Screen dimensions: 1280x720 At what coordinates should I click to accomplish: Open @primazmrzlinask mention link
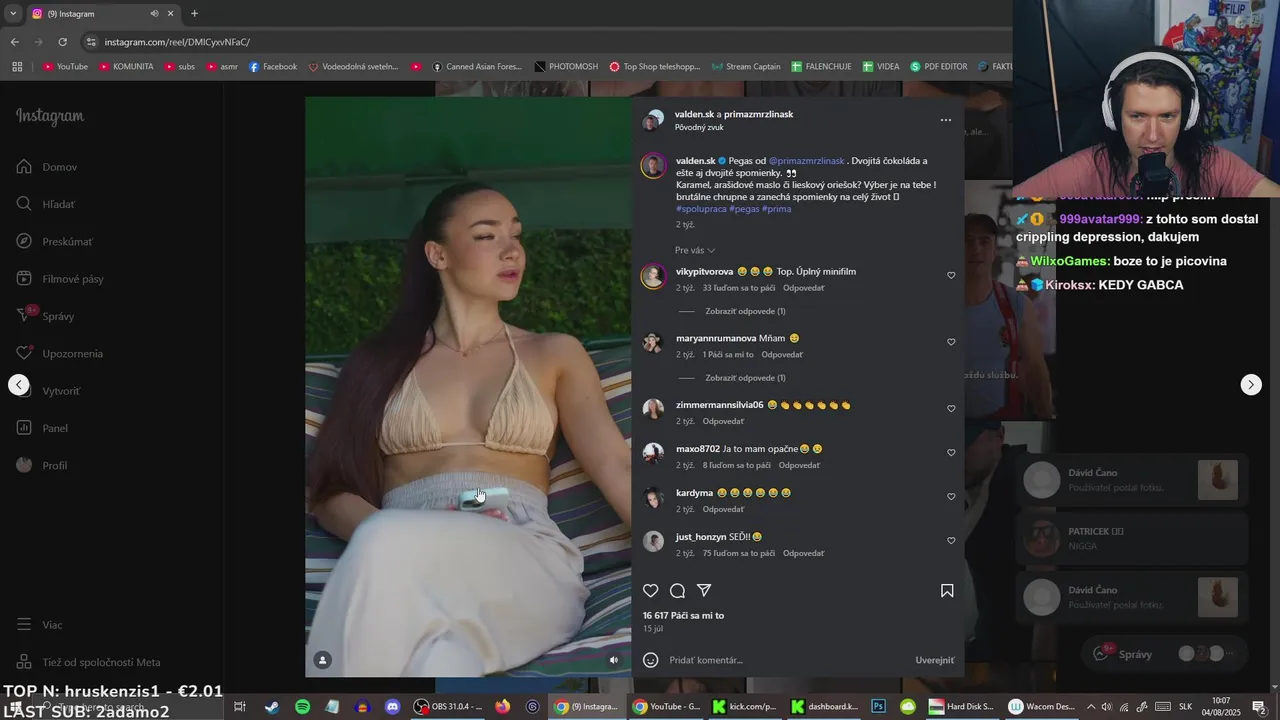(806, 160)
